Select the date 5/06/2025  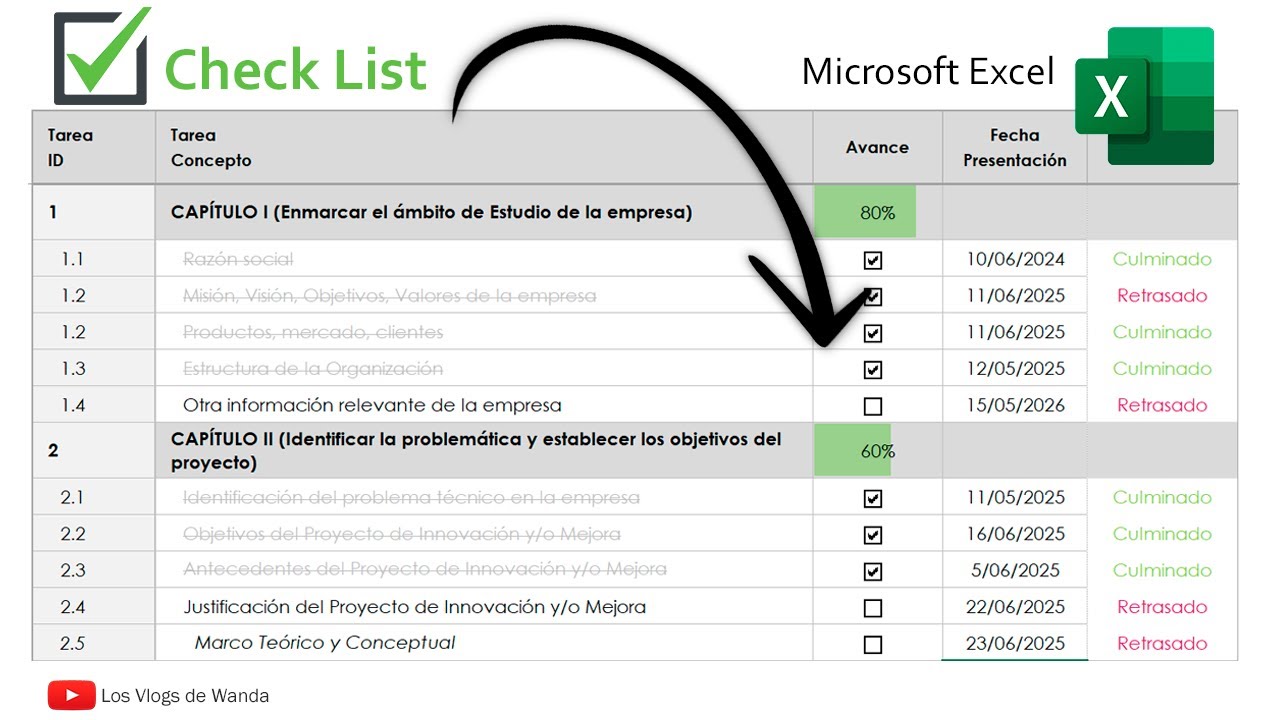coord(1015,570)
